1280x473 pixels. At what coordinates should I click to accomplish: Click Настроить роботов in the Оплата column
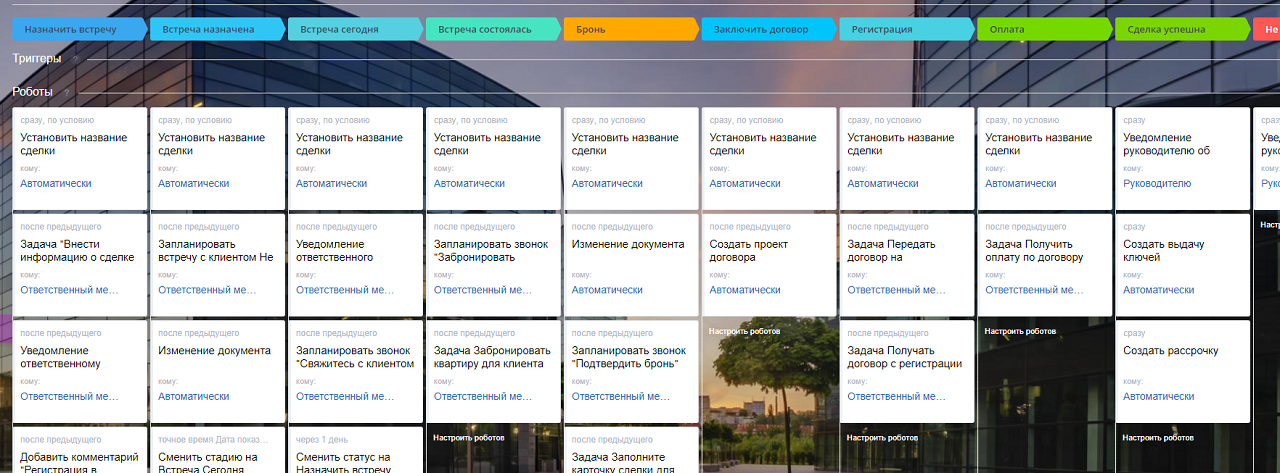pos(1020,331)
